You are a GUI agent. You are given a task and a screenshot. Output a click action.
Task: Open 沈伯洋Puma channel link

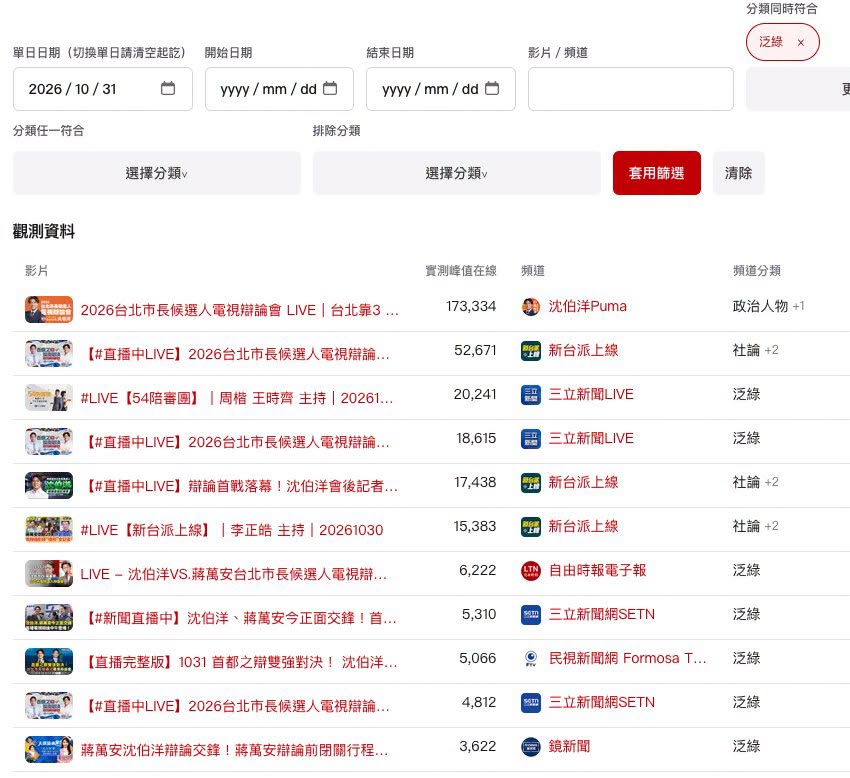click(588, 306)
